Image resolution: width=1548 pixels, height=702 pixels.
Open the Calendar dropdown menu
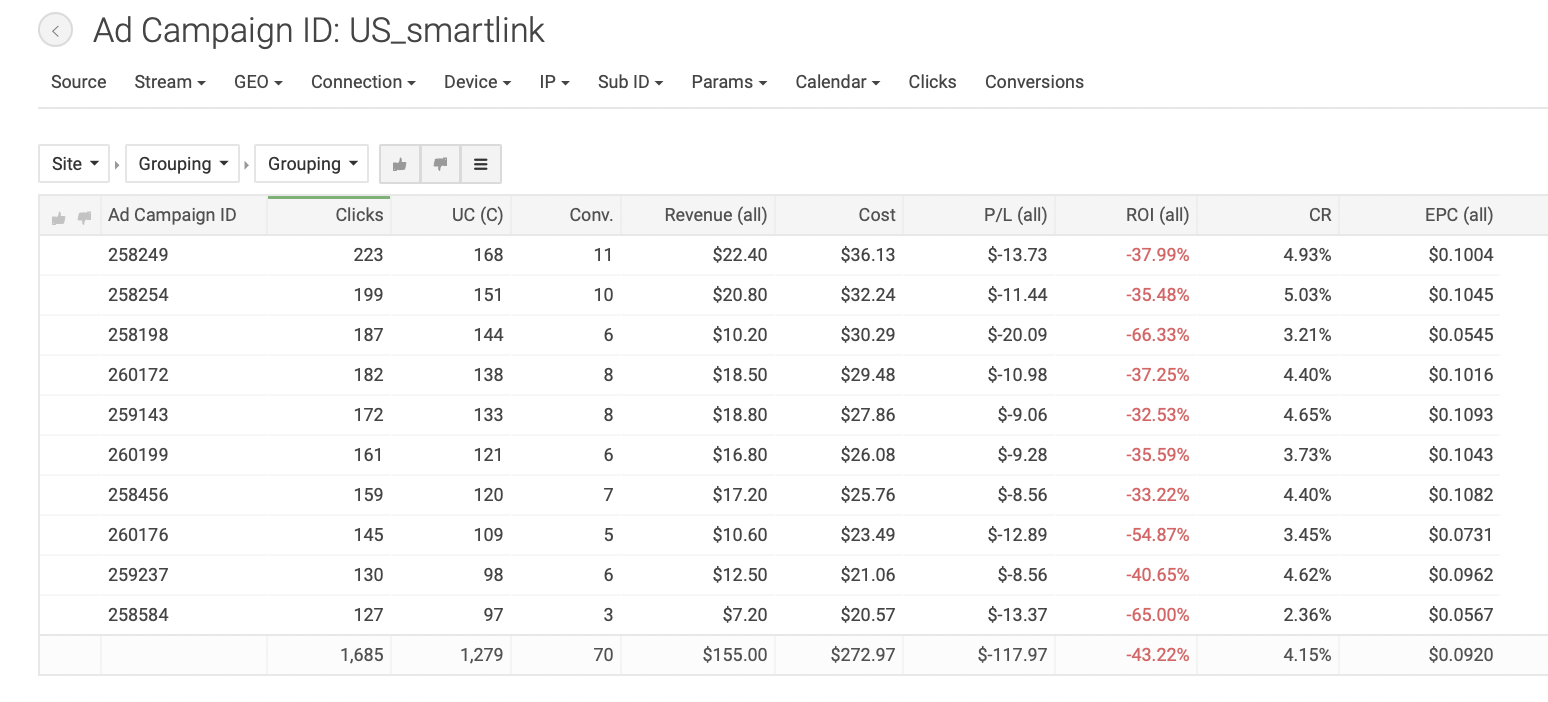coord(837,82)
